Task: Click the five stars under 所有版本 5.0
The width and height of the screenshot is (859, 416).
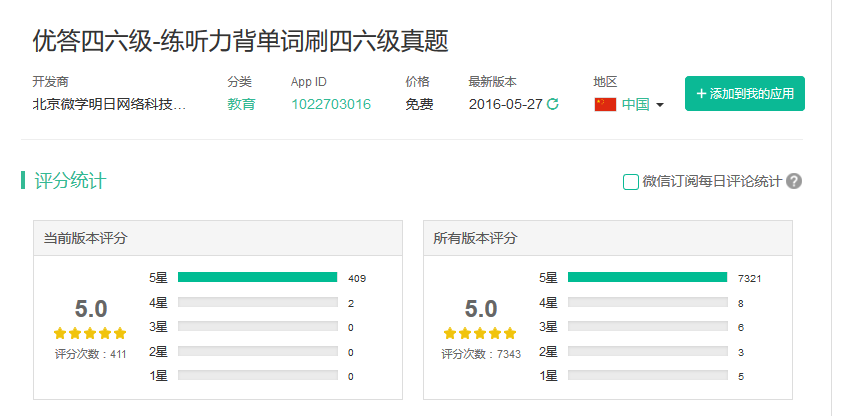Action: [x=480, y=333]
